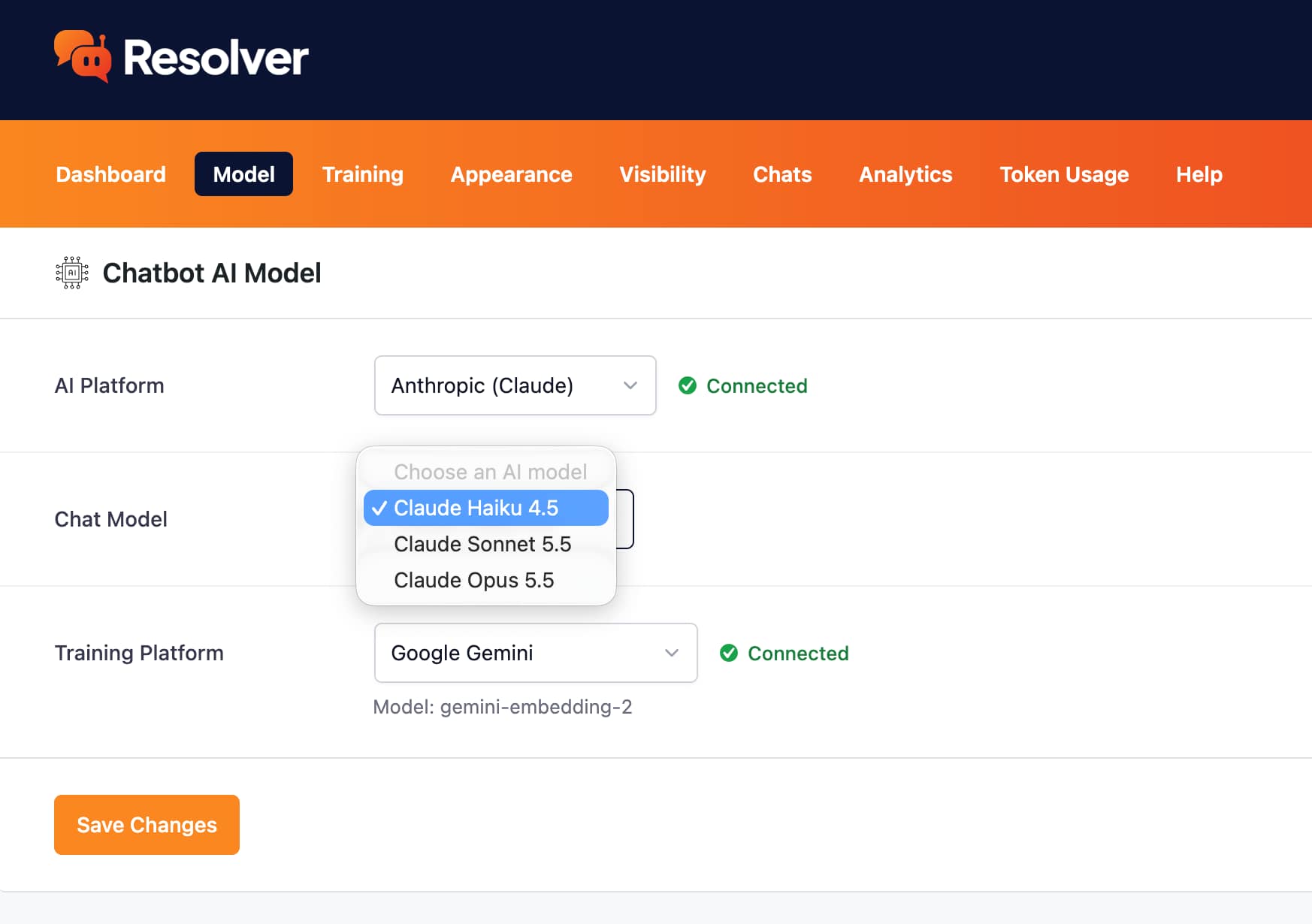The image size is (1312, 924).
Task: Click the Training Platform label
Action: click(x=140, y=653)
